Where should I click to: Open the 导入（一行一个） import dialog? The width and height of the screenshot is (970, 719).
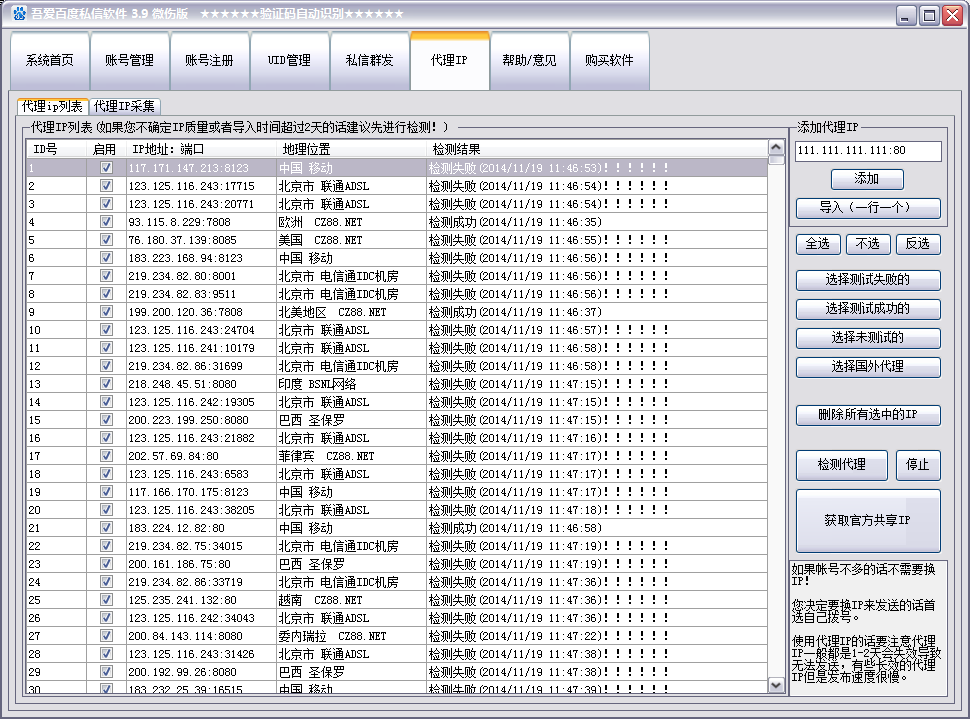[868, 208]
